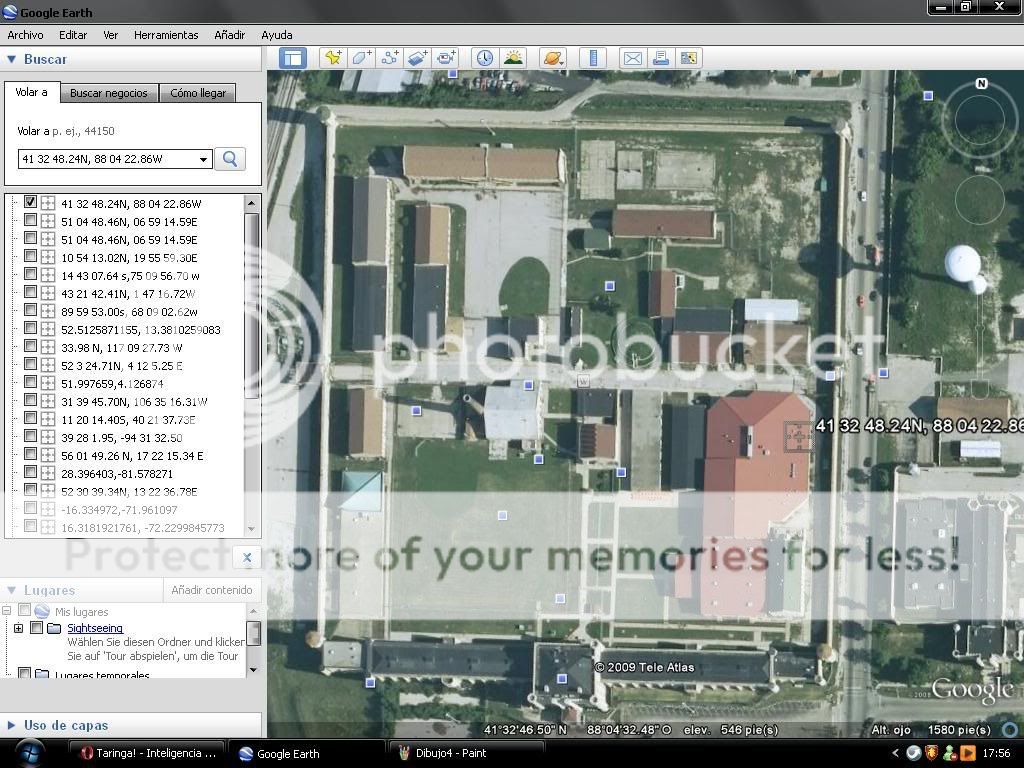Click the search results scrollbar up arrow
This screenshot has width=1024, height=768.
pyautogui.click(x=251, y=203)
